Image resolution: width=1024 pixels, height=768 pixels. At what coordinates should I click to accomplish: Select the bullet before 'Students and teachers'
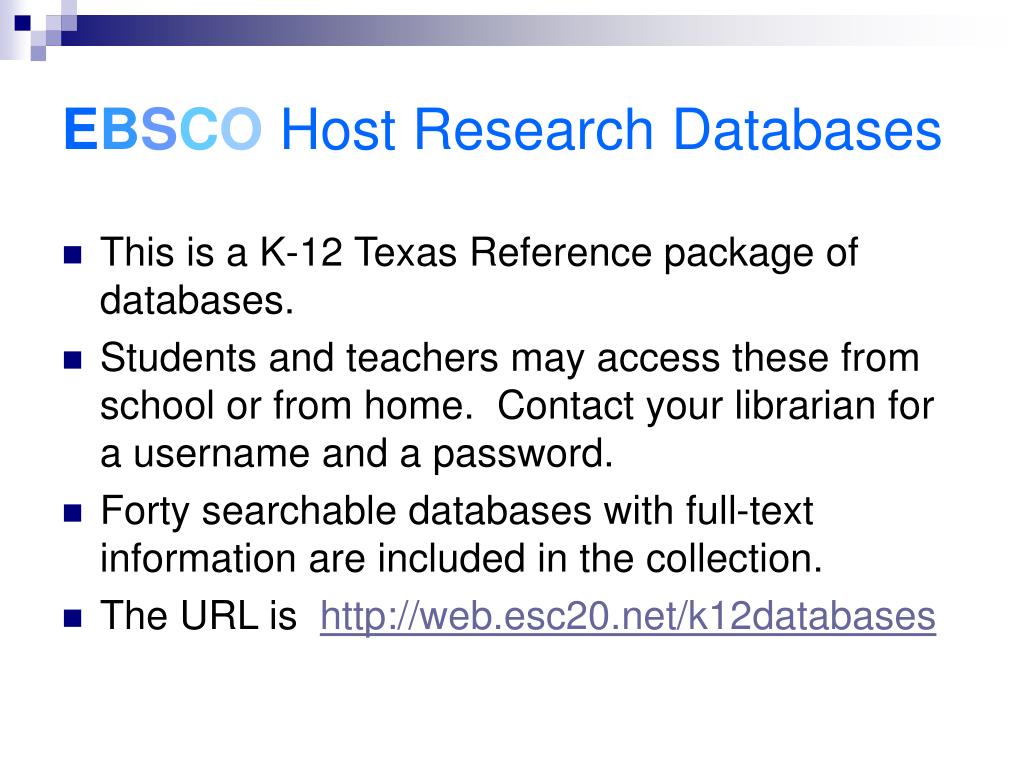(x=72, y=360)
